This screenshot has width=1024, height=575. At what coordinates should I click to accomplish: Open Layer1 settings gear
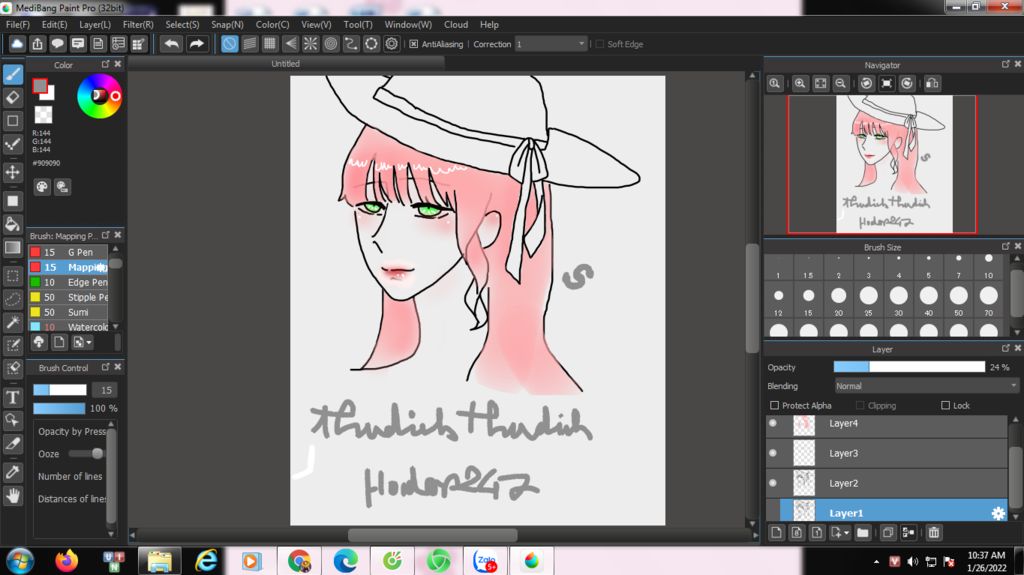(x=998, y=513)
